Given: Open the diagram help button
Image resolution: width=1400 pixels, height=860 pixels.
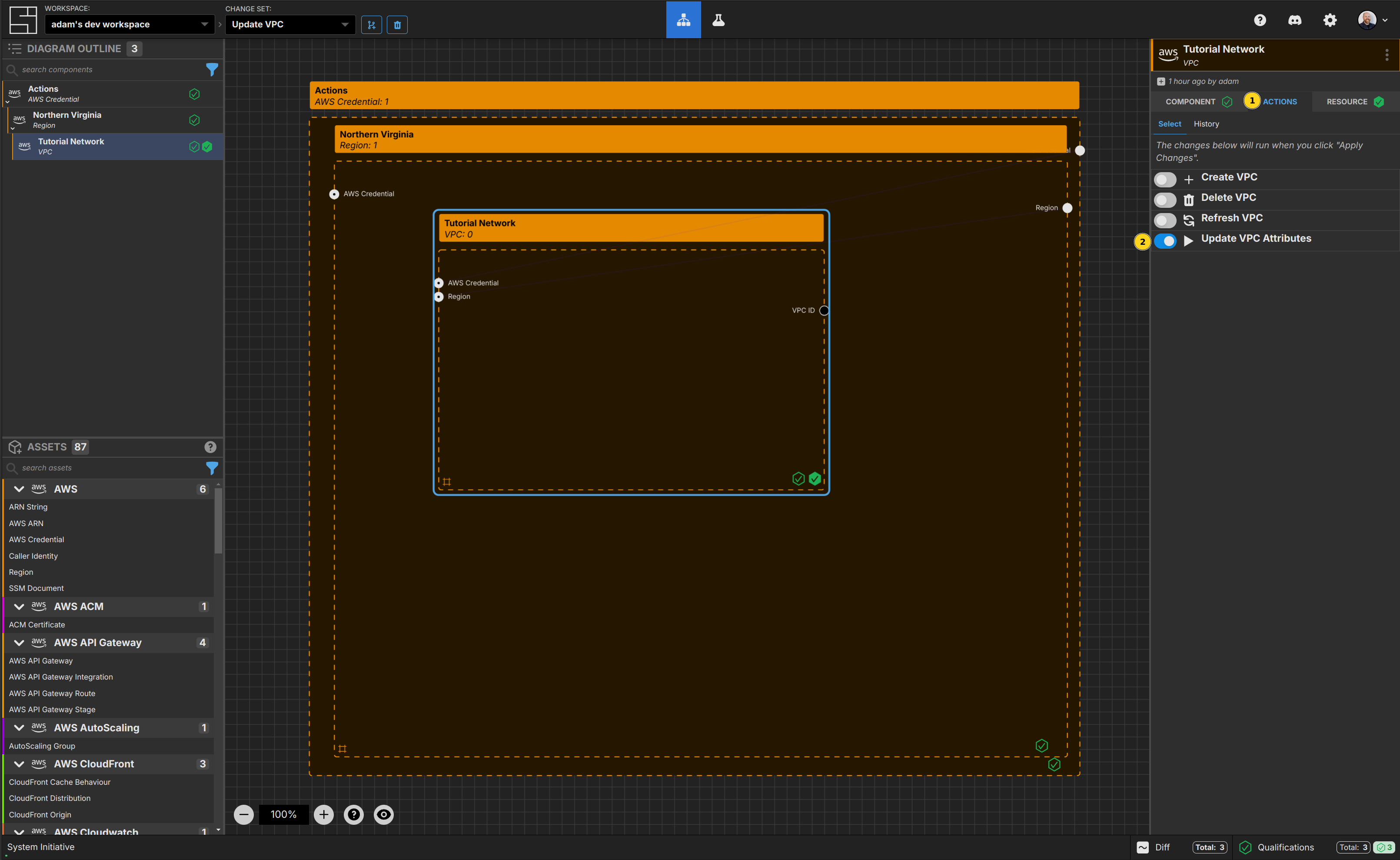Looking at the screenshot, I should click(354, 814).
